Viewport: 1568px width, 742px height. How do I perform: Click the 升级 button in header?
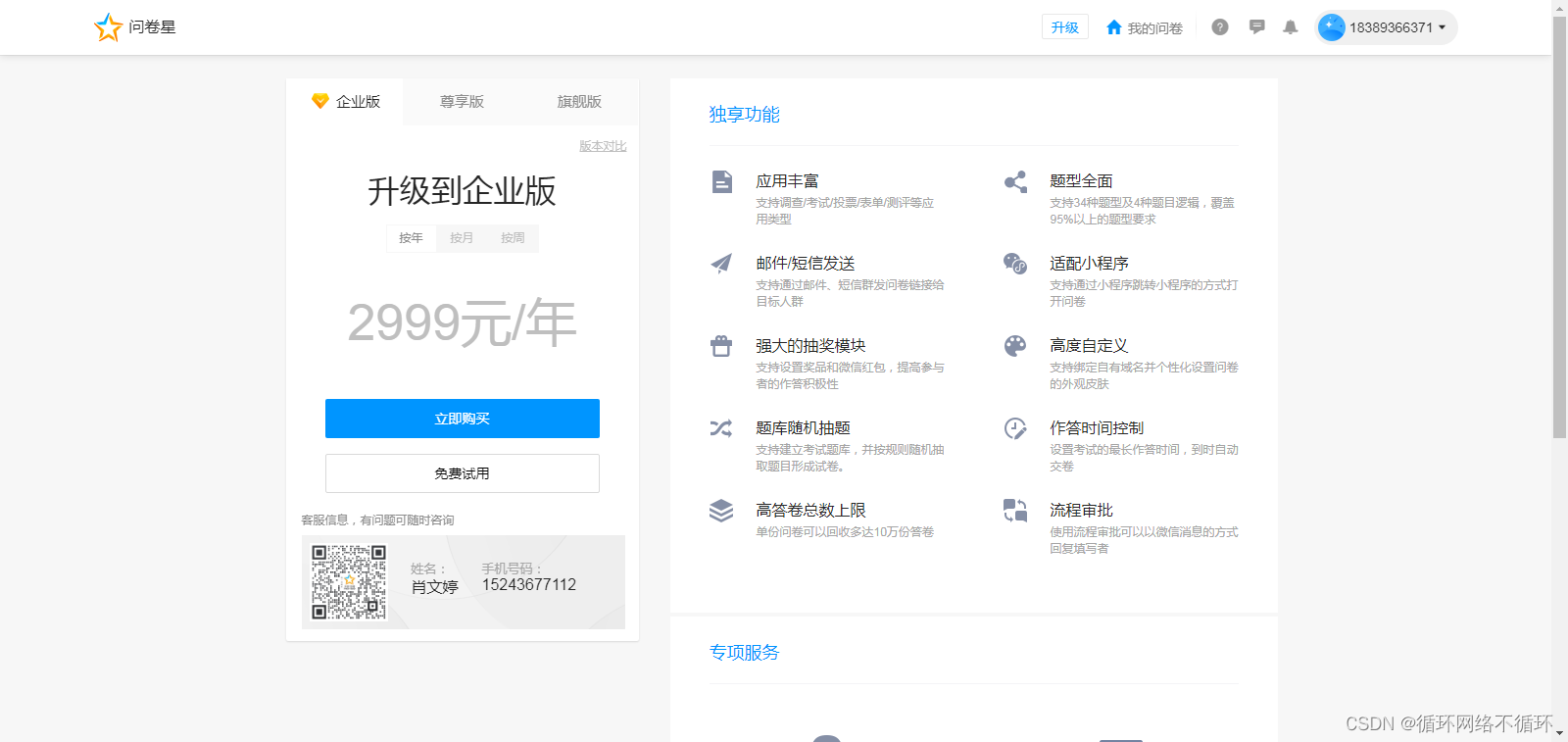[x=1065, y=27]
